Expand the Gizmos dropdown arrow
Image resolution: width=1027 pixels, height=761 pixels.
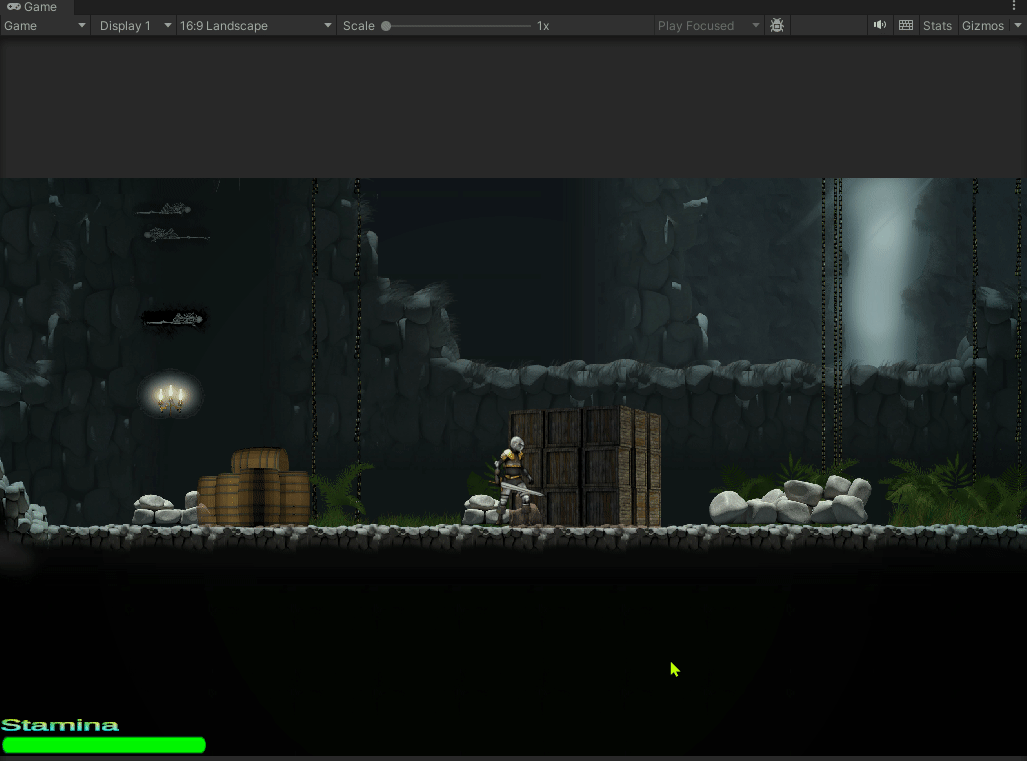[1018, 25]
